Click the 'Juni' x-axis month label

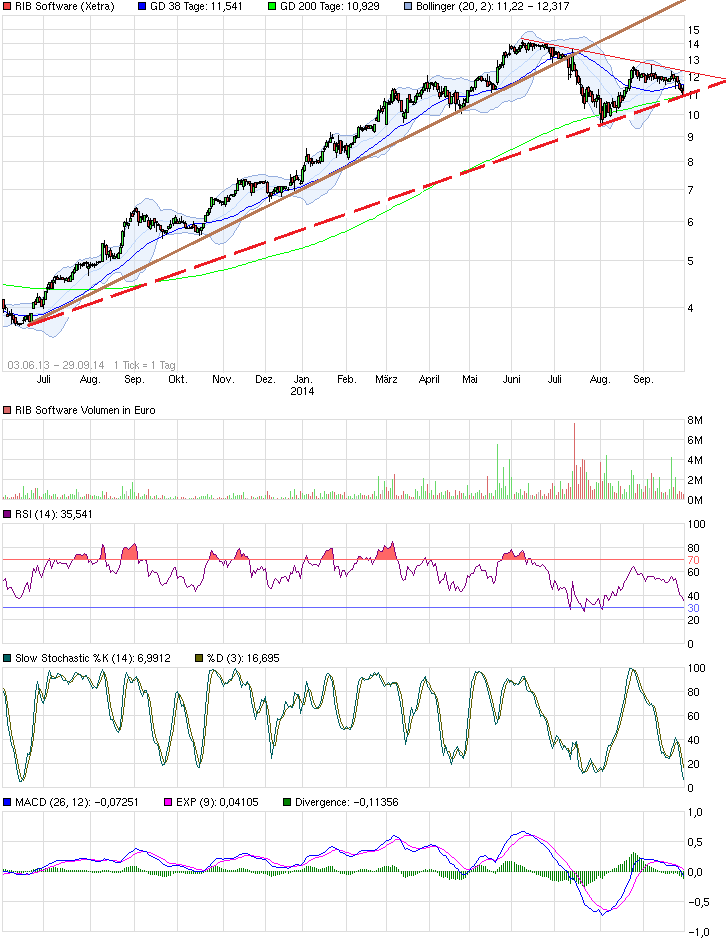coord(511,379)
